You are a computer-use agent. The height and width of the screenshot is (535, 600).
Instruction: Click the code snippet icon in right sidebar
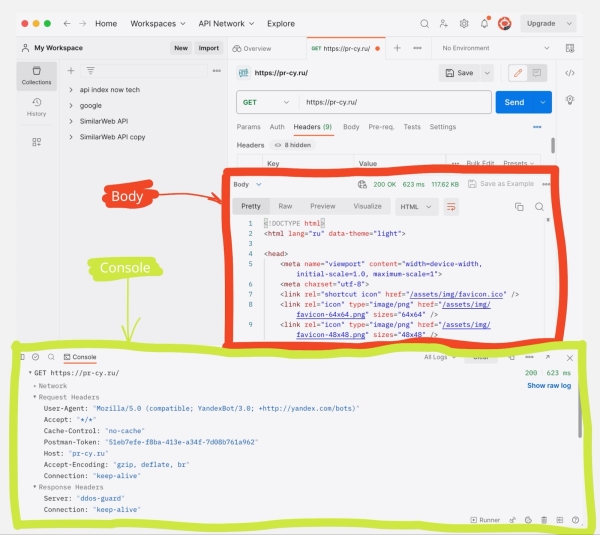(570, 73)
